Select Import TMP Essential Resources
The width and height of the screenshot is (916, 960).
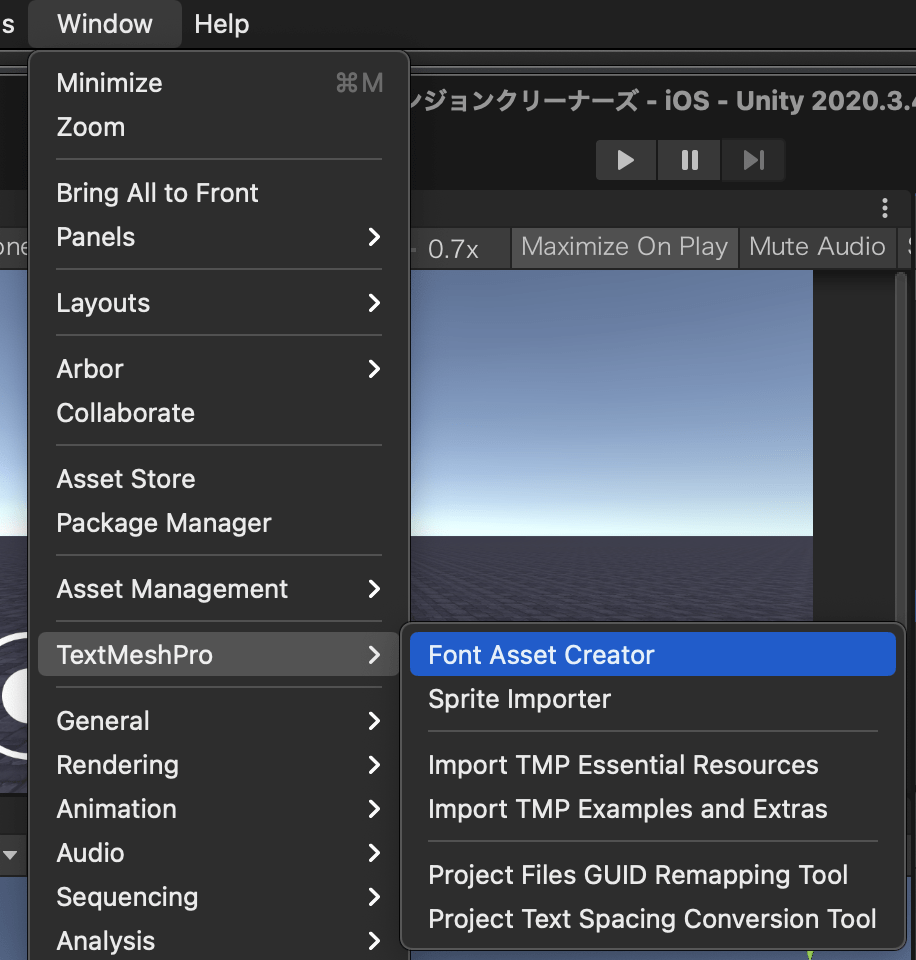point(653,765)
